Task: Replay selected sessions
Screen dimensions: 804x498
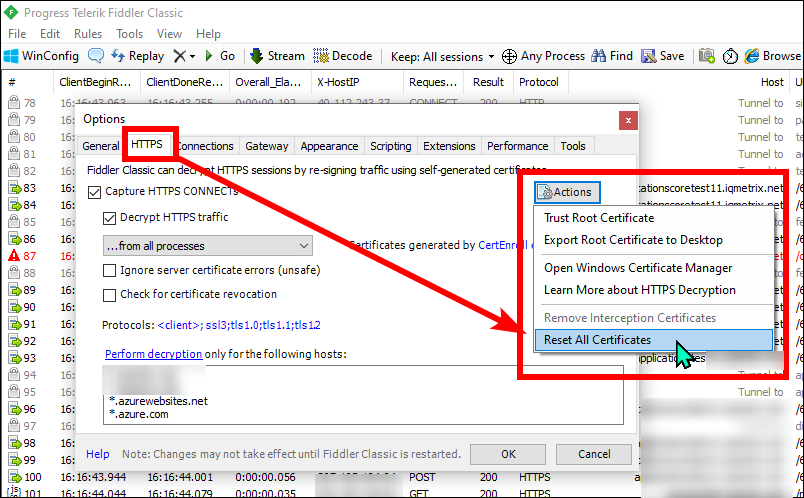Action: (137, 56)
